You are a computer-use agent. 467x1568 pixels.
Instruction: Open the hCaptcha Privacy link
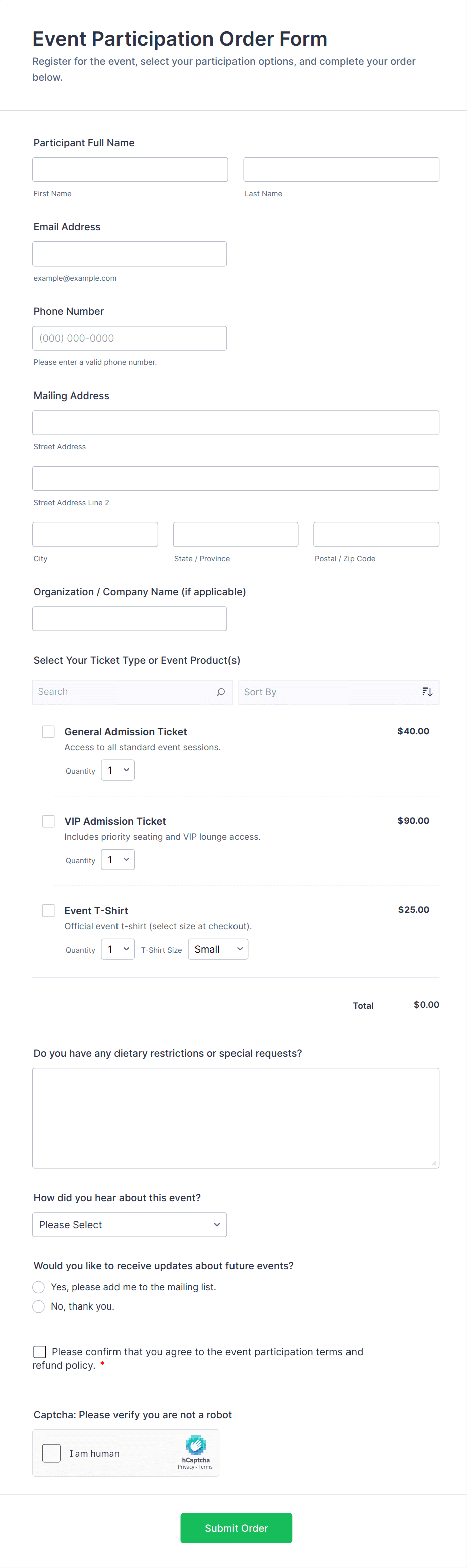[x=186, y=1467]
